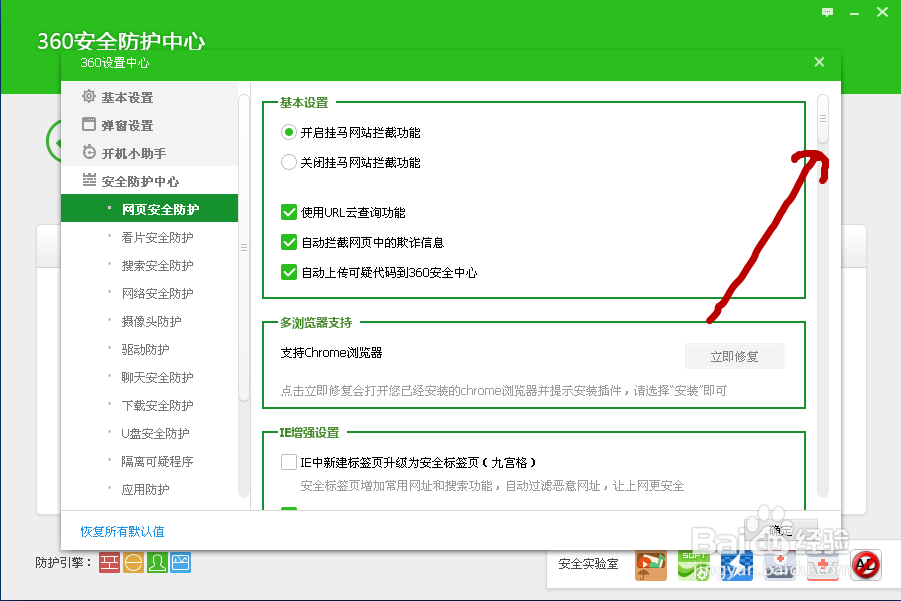Open the red AD-block lab tool icon
Image resolution: width=901 pixels, height=601 pixels.
pyautogui.click(x=866, y=565)
